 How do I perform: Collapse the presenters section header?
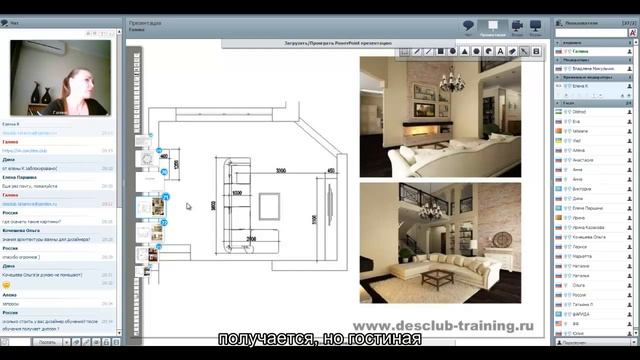tap(594, 43)
